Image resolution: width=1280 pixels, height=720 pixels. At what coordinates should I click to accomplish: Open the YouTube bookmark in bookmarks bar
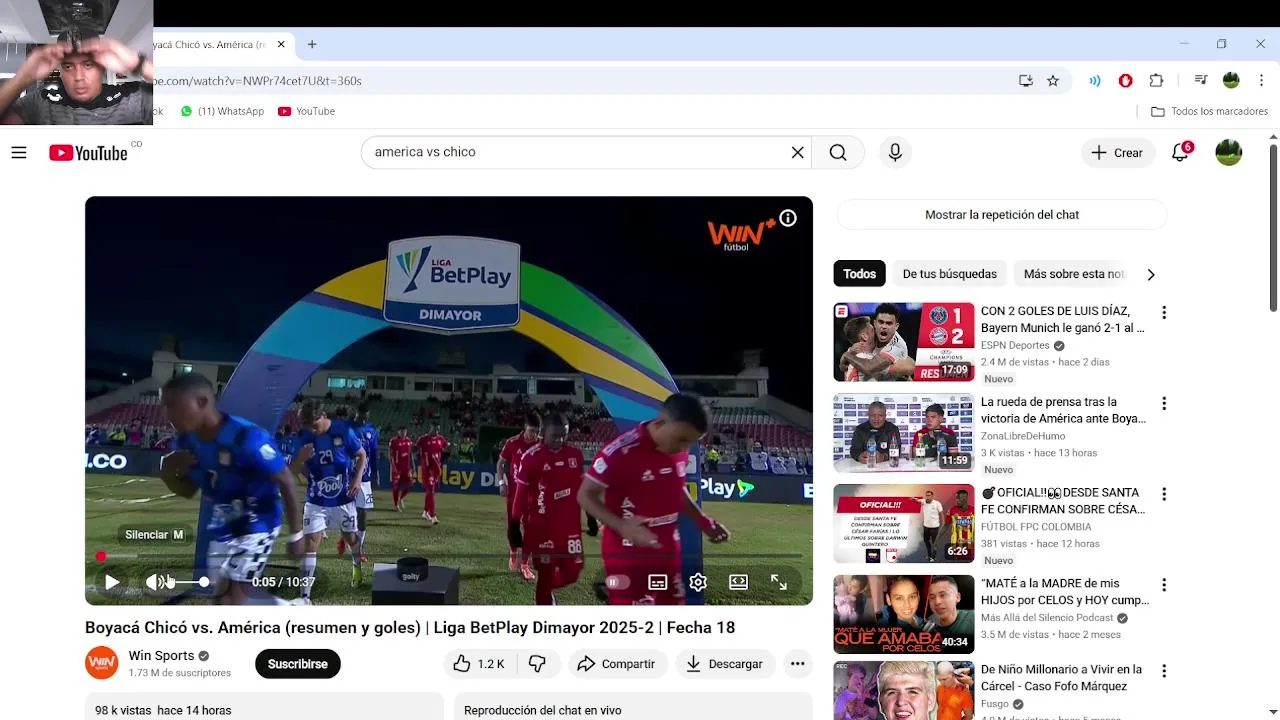306,111
